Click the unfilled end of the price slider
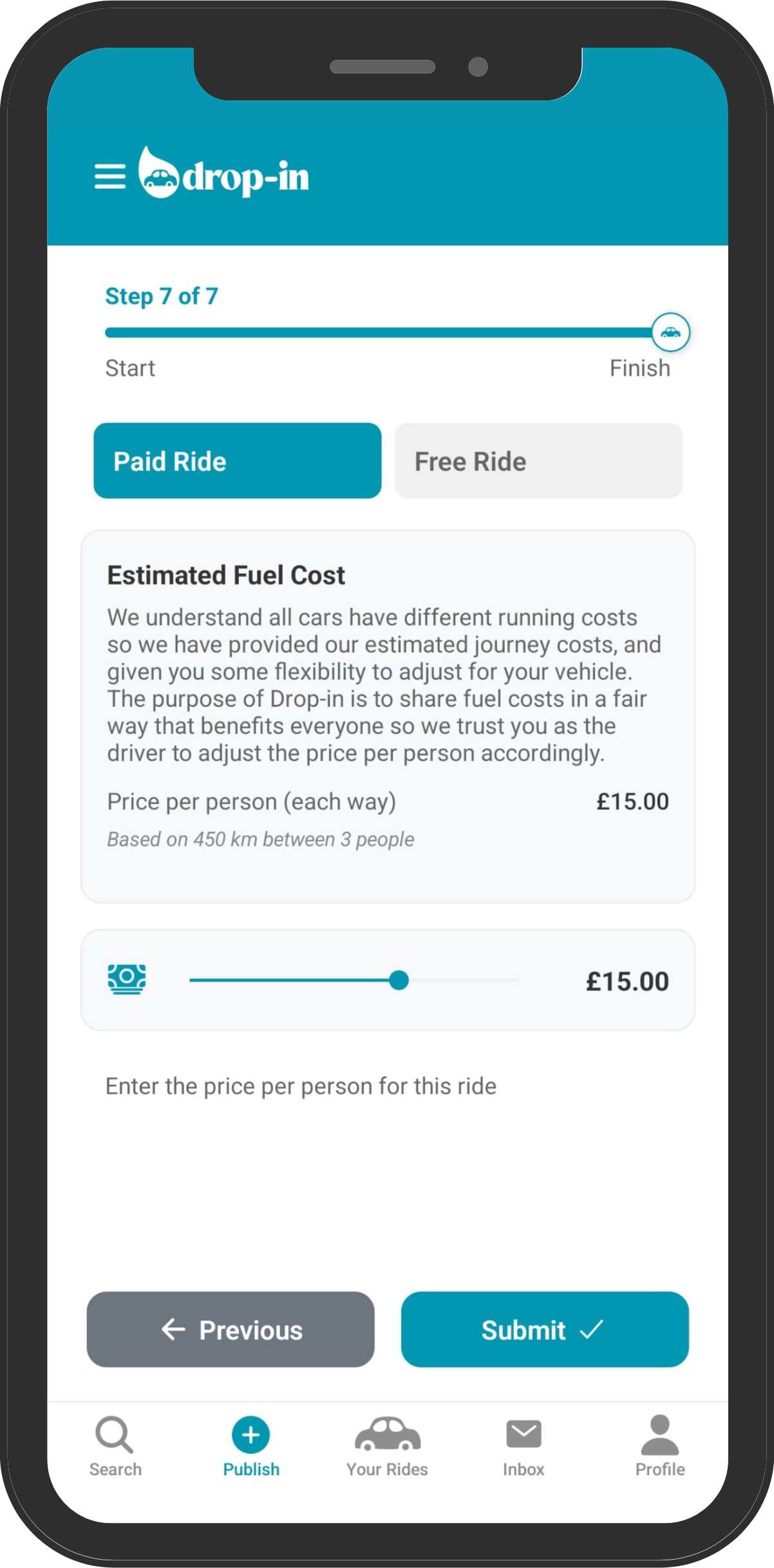Viewport: 774px width, 1568px height. (x=464, y=980)
